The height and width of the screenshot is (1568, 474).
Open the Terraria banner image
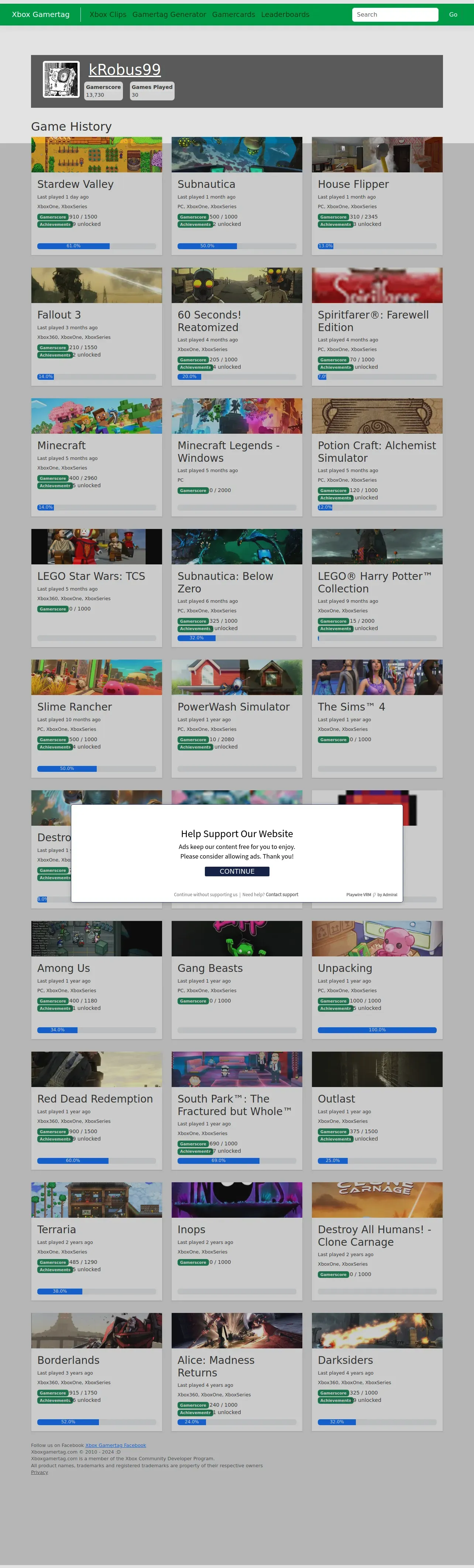(97, 1200)
